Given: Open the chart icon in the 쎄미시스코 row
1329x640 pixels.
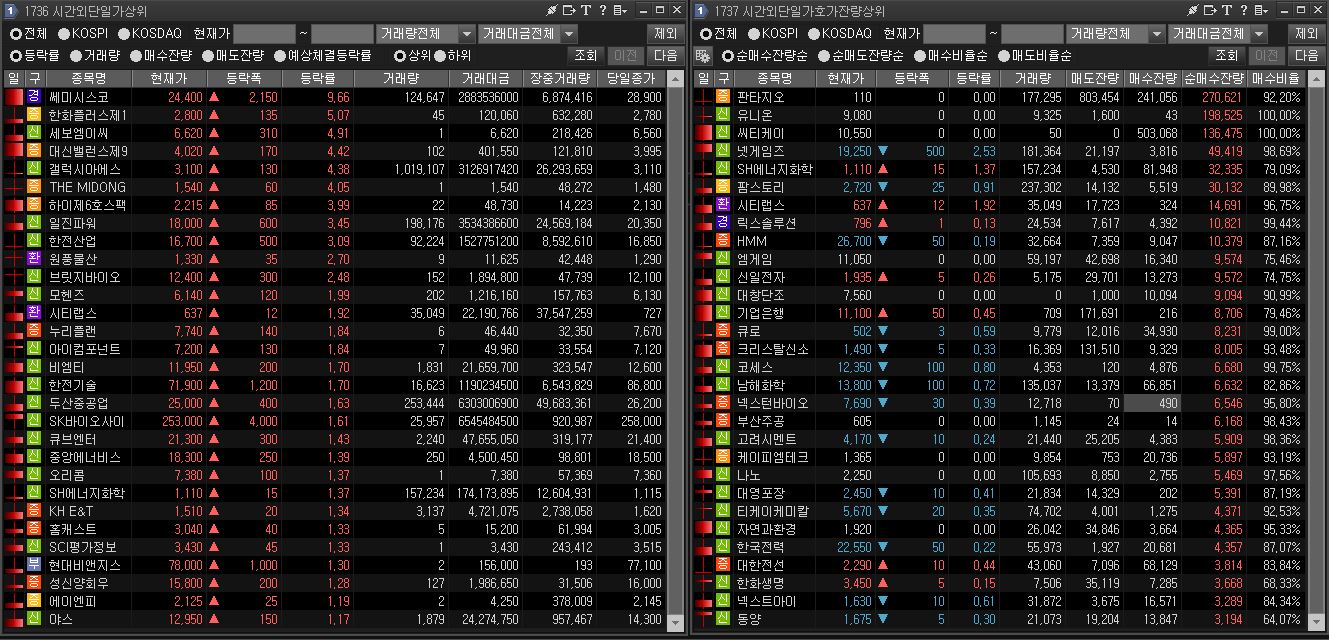Looking at the screenshot, I should tap(13, 97).
